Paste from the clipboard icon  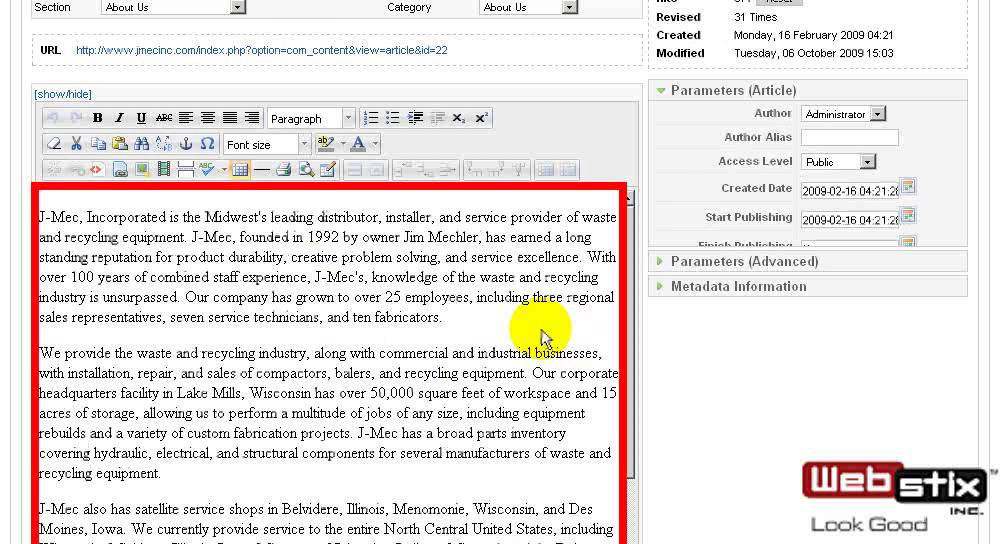[120, 144]
